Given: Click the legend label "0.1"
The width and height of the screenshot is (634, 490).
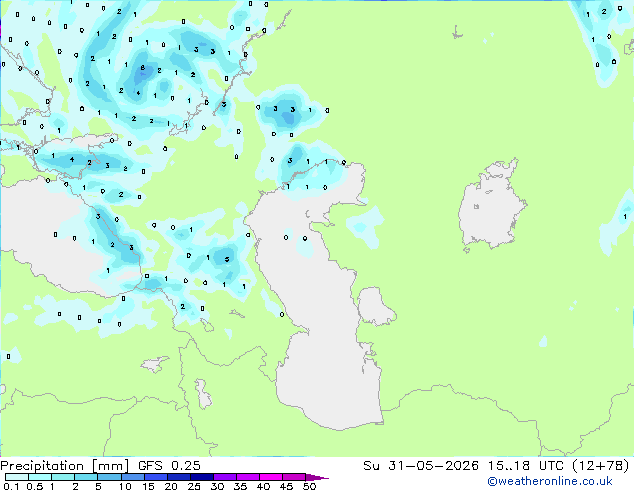Looking at the screenshot, I should click(x=12, y=486).
